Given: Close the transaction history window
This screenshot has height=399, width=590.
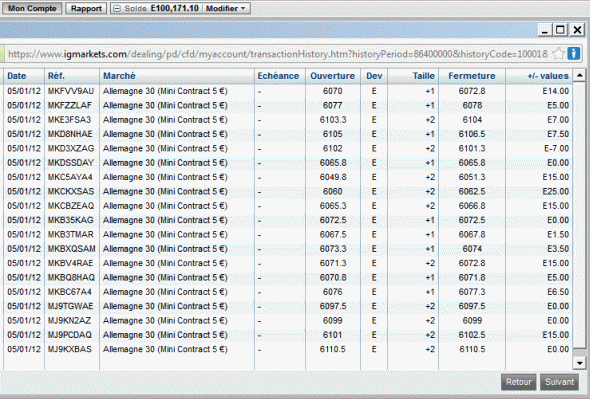Looking at the screenshot, I should pyautogui.click(x=577, y=30).
